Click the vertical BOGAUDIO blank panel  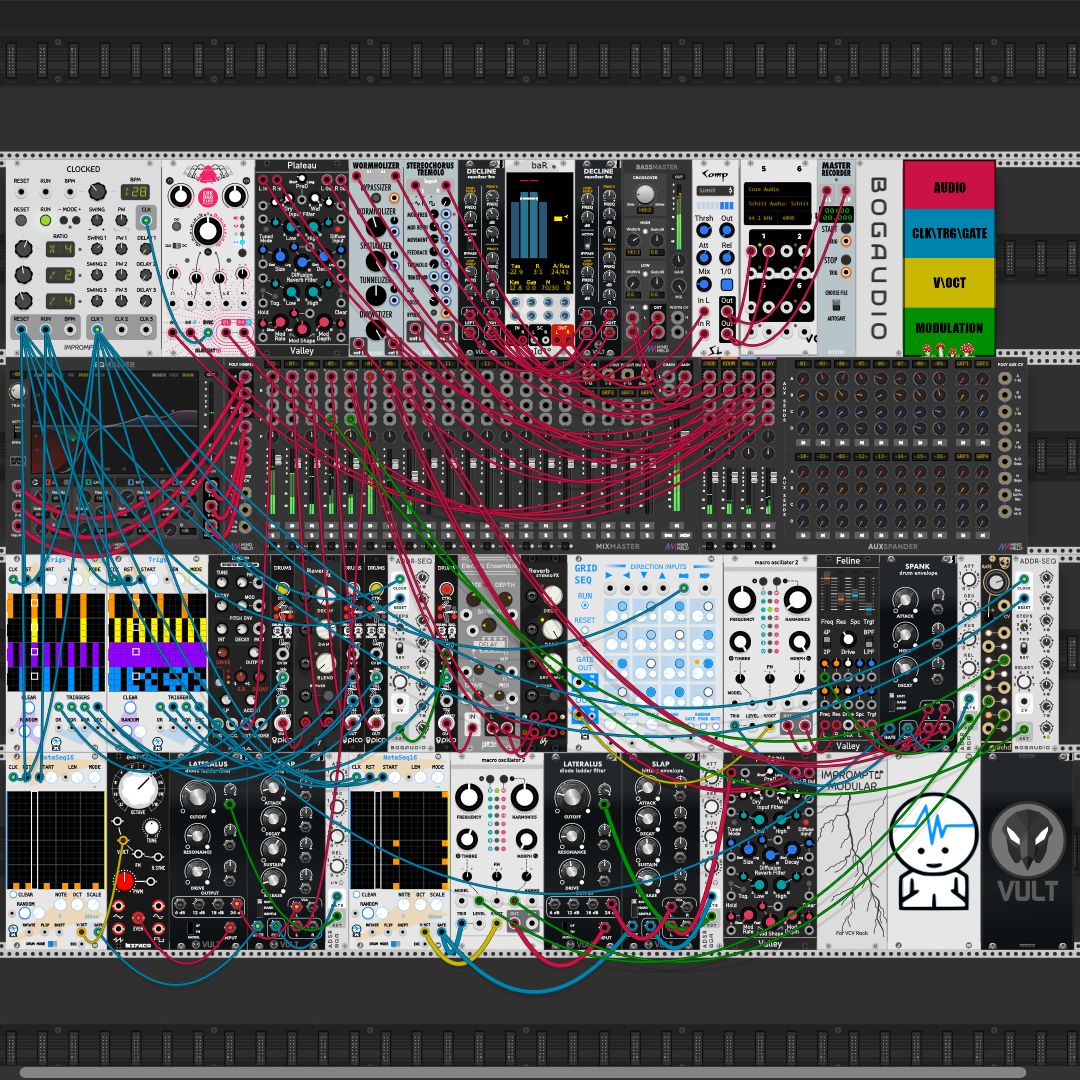[879, 258]
